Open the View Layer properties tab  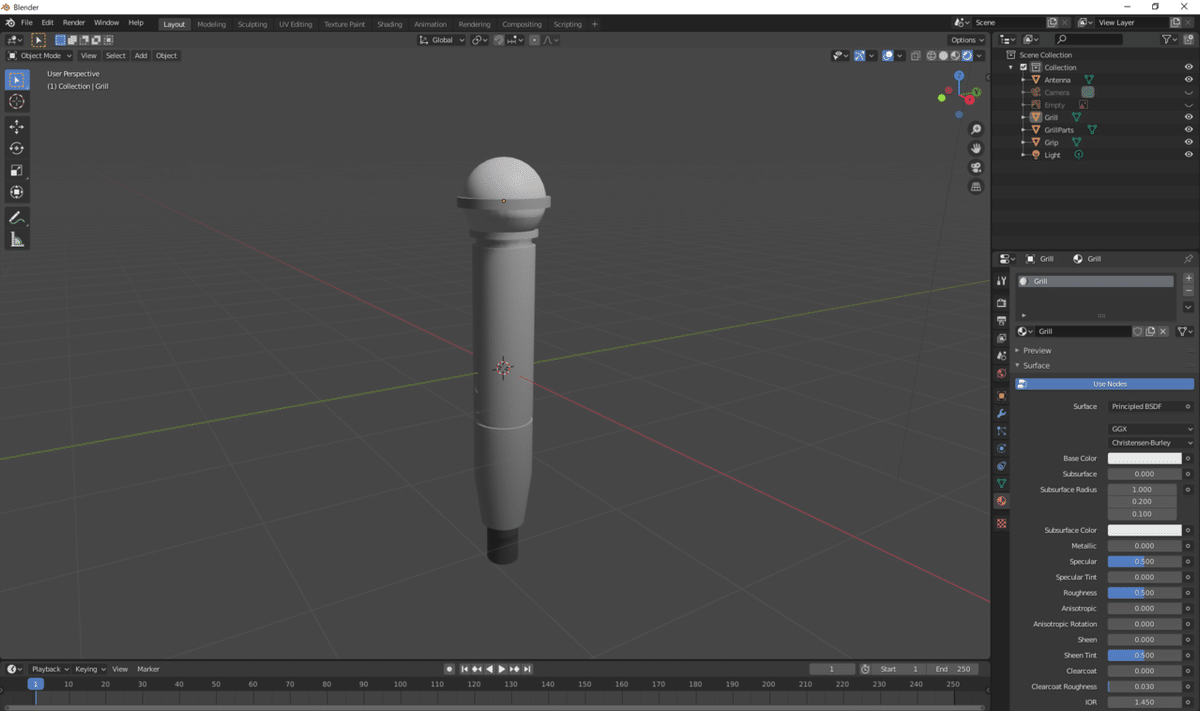click(1001, 339)
